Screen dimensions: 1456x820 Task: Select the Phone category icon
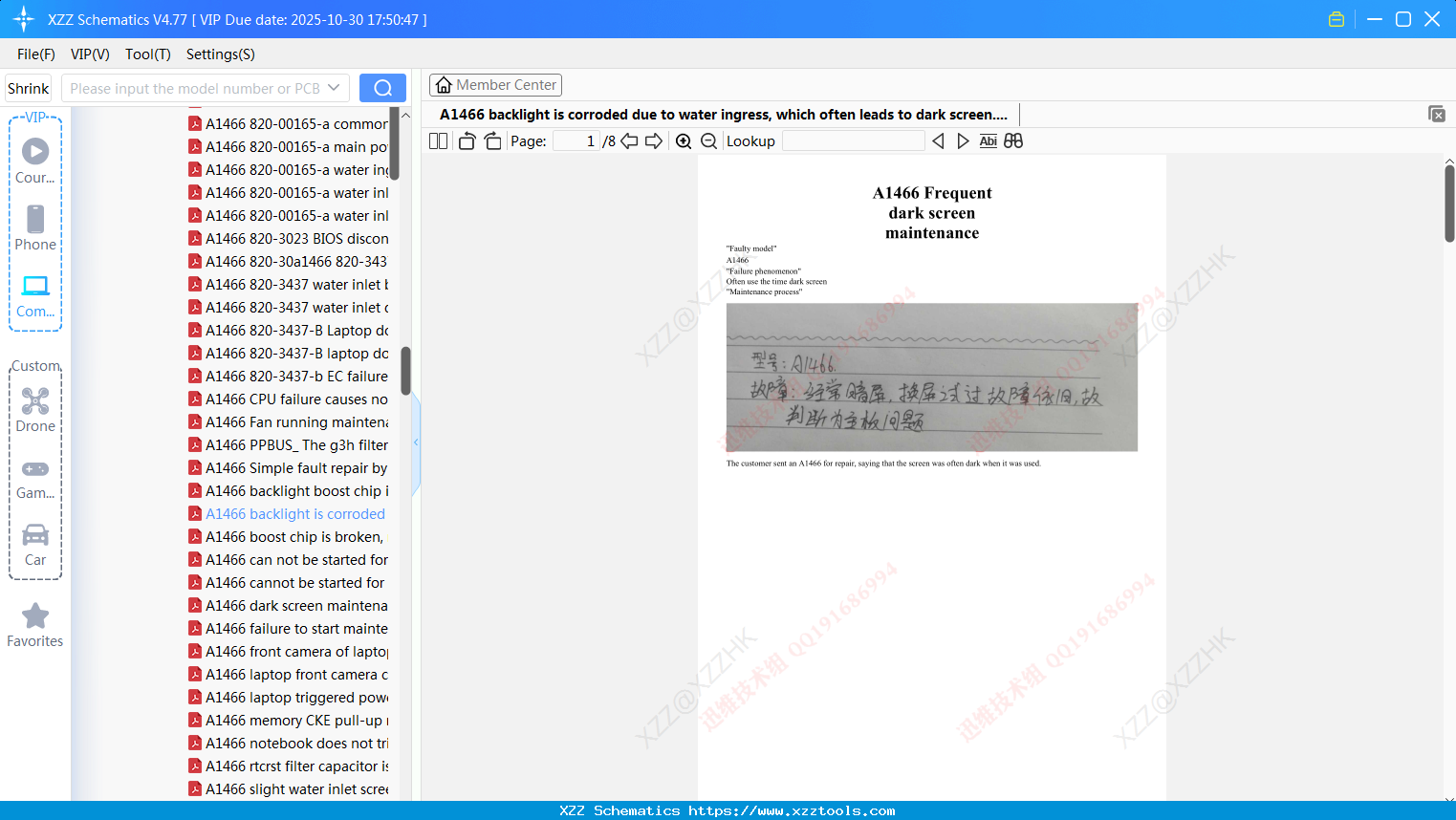click(x=35, y=228)
